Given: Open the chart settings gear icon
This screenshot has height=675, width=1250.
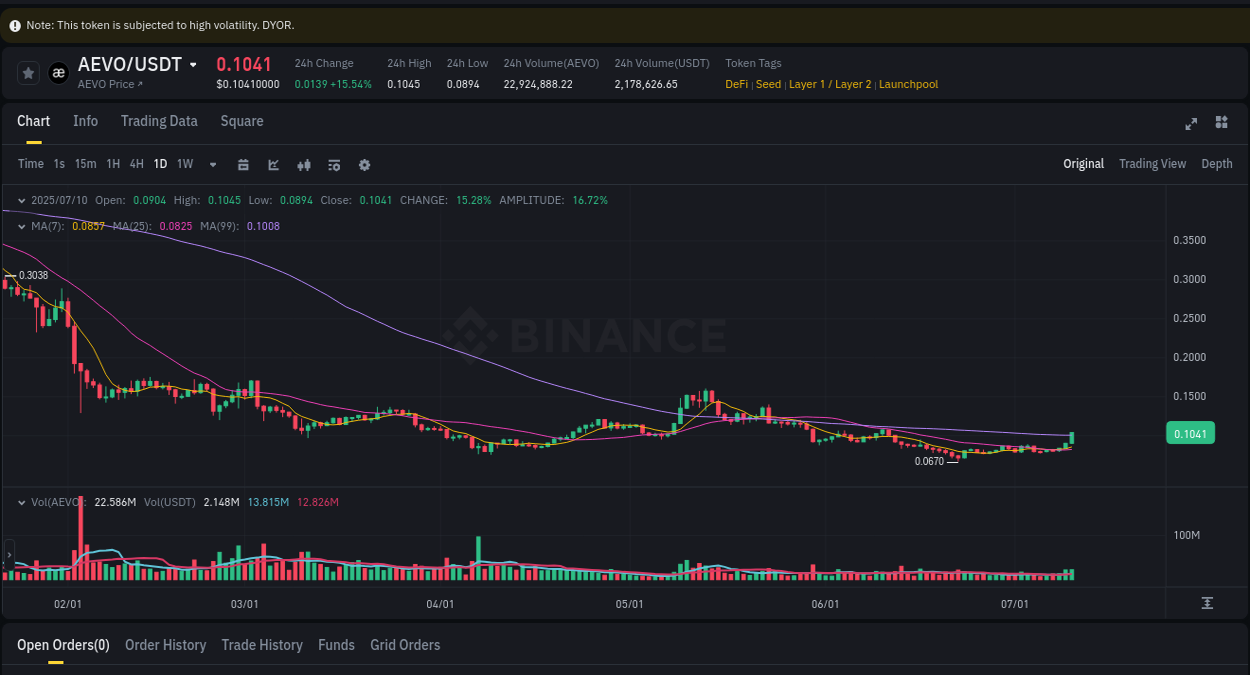Looking at the screenshot, I should [x=364, y=164].
